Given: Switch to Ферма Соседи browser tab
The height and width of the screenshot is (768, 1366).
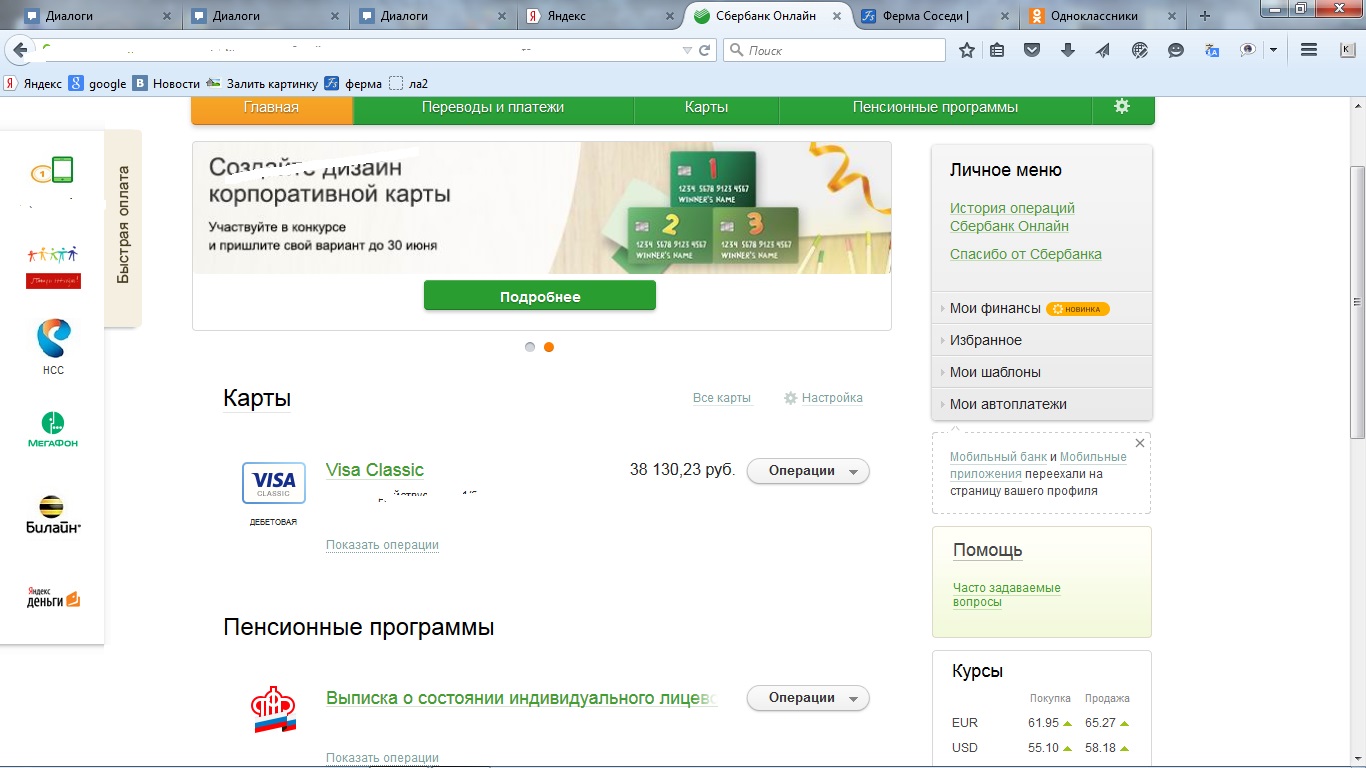Looking at the screenshot, I should click(935, 16).
